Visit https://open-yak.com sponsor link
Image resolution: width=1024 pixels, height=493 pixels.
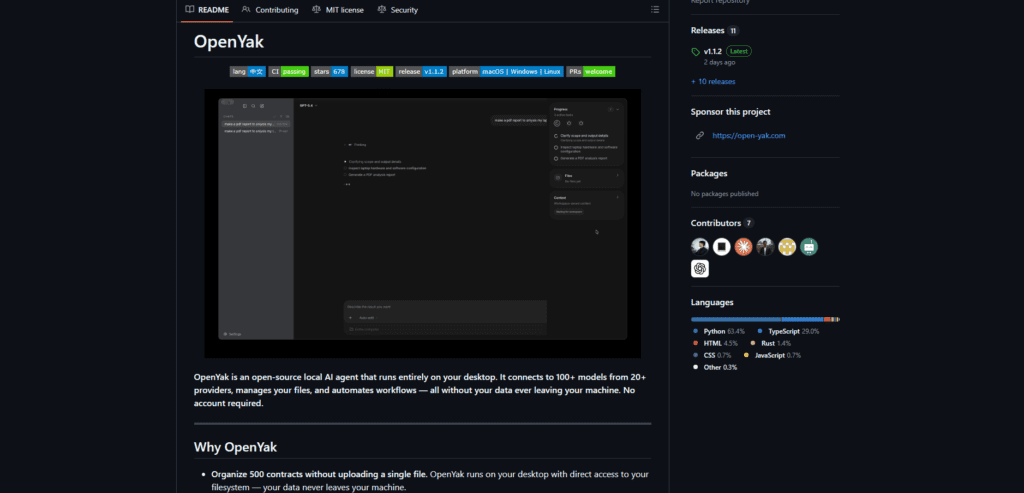click(x=748, y=136)
